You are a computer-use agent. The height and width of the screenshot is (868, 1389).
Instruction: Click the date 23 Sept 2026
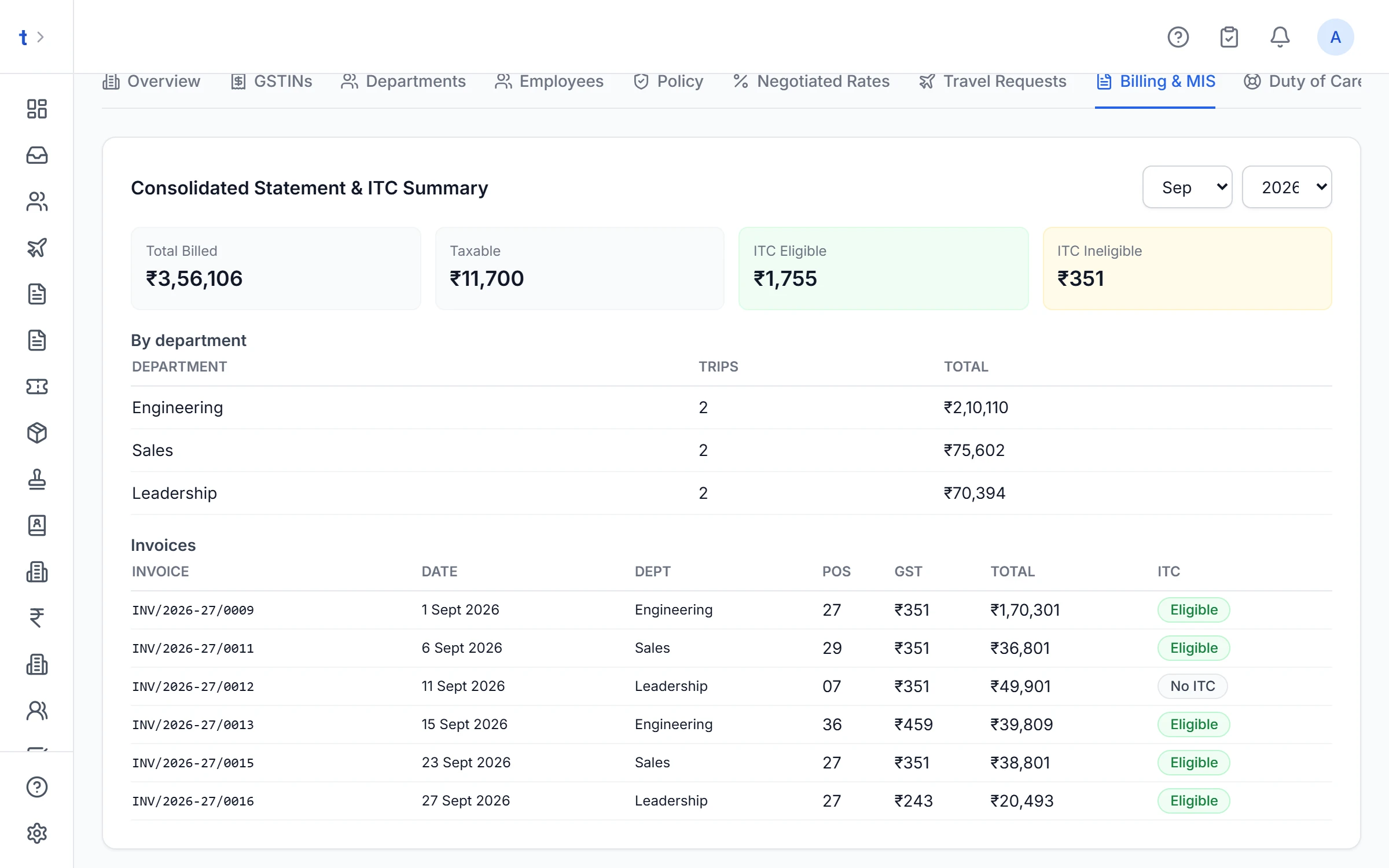click(x=466, y=763)
